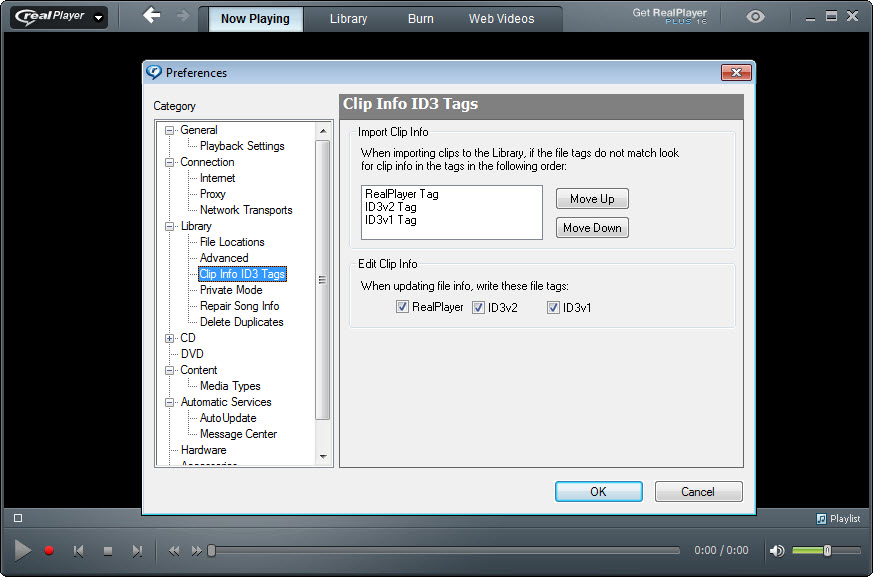Screen dimensions: 873x577
Task: Open the Playlist panel
Action: [x=838, y=519]
